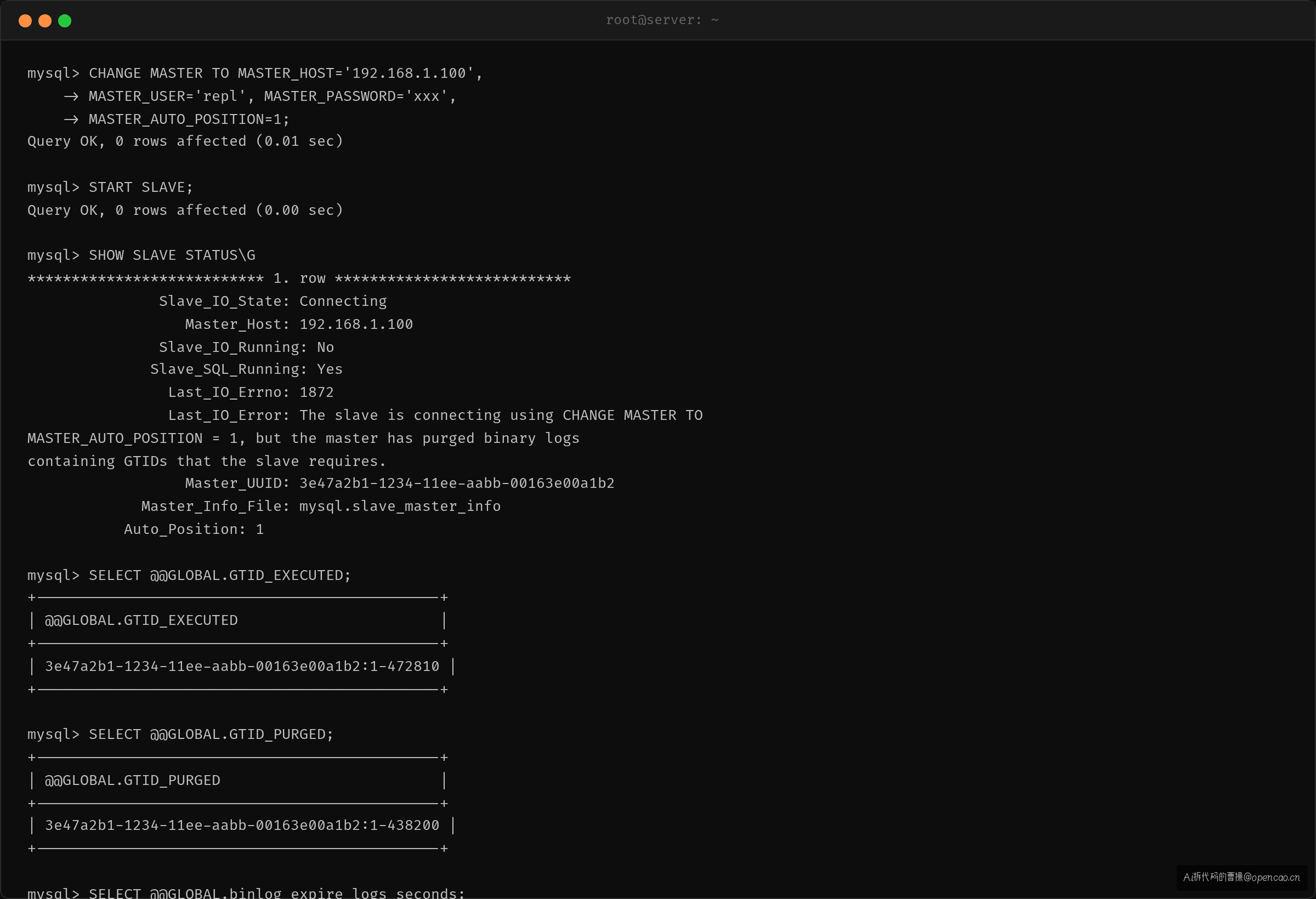The width and height of the screenshot is (1316, 899).
Task: Click the orange minimize window button
Action: coord(45,21)
